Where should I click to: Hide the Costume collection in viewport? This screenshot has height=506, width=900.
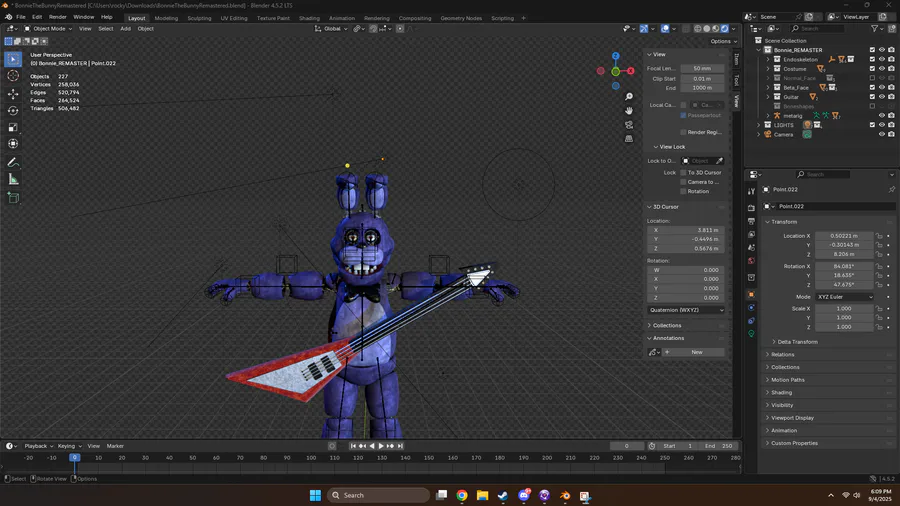click(882, 69)
